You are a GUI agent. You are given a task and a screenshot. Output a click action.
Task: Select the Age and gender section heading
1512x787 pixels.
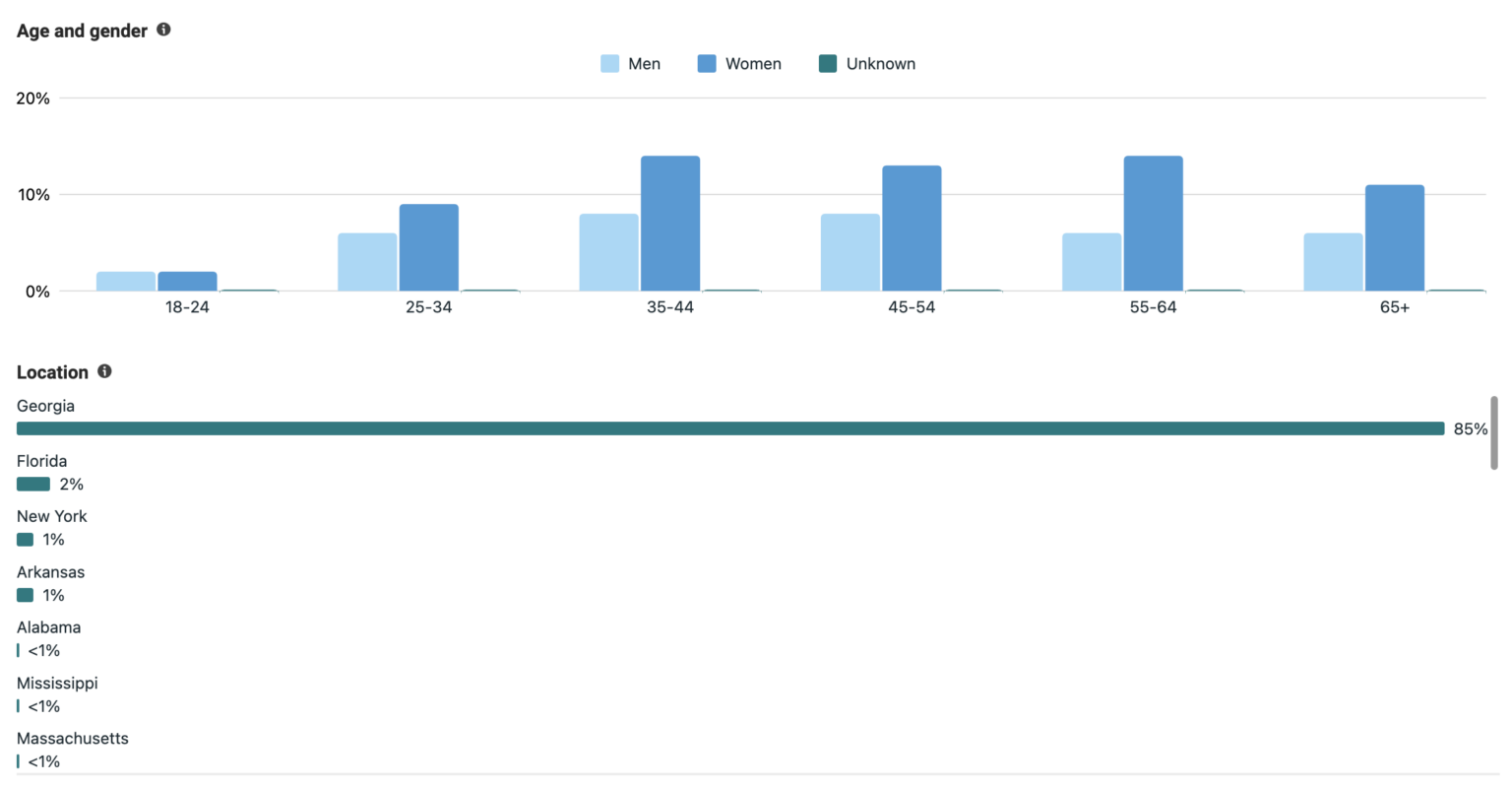click(x=79, y=30)
